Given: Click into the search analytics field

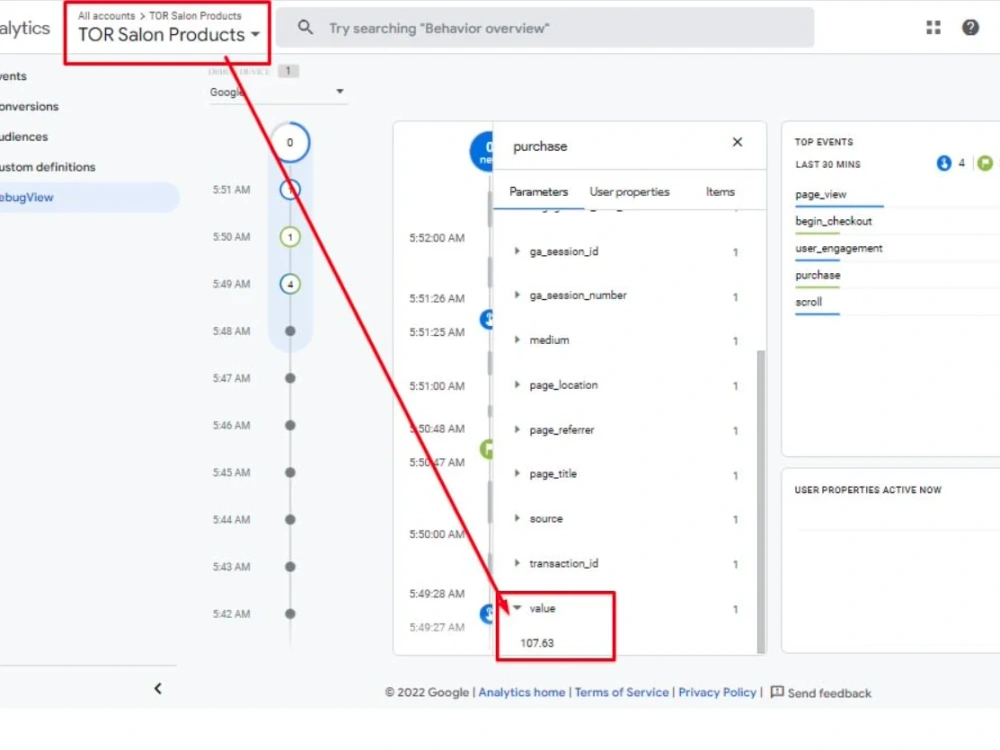Looking at the screenshot, I should [x=545, y=27].
